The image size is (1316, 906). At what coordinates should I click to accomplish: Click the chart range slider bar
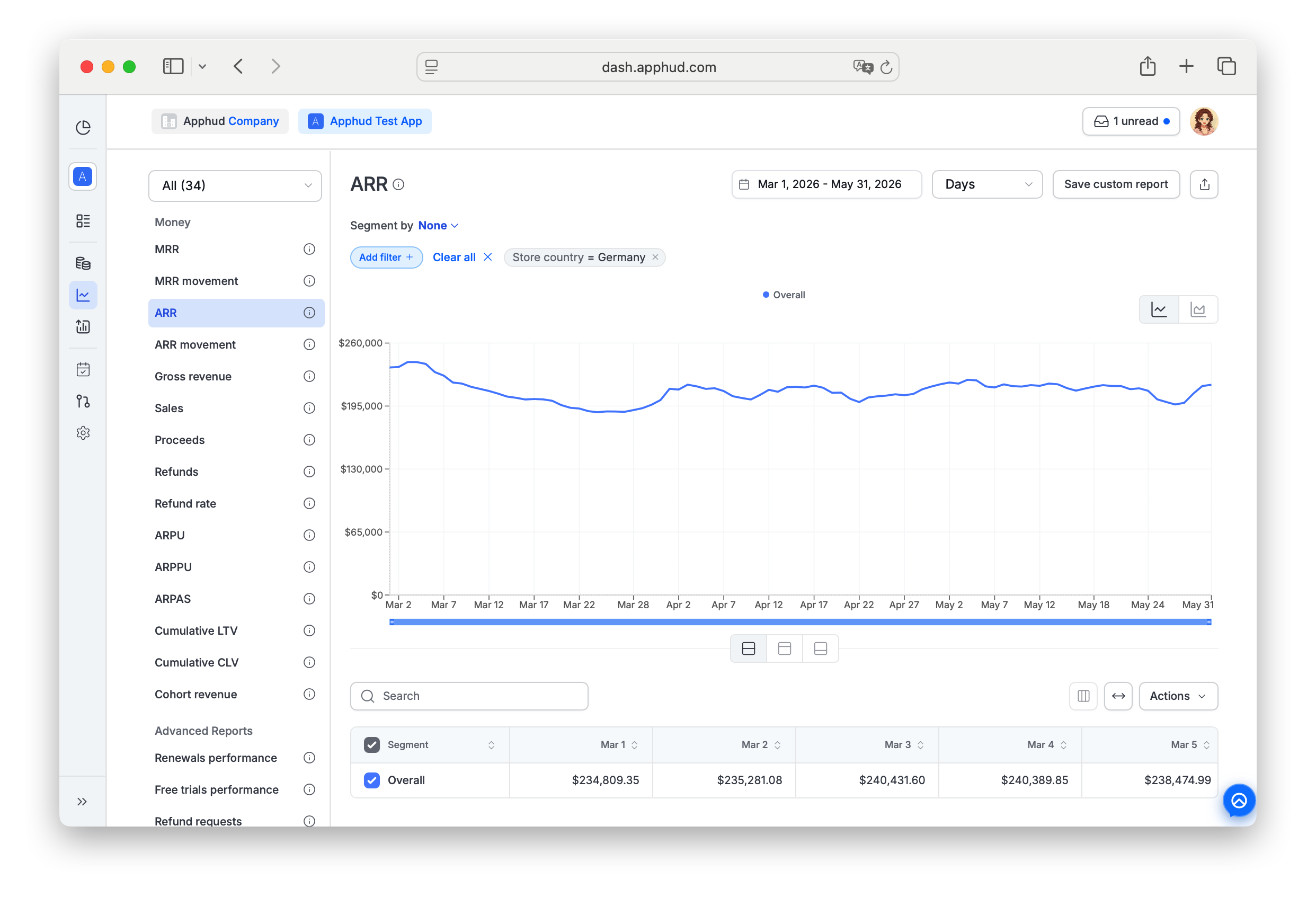tap(800, 622)
